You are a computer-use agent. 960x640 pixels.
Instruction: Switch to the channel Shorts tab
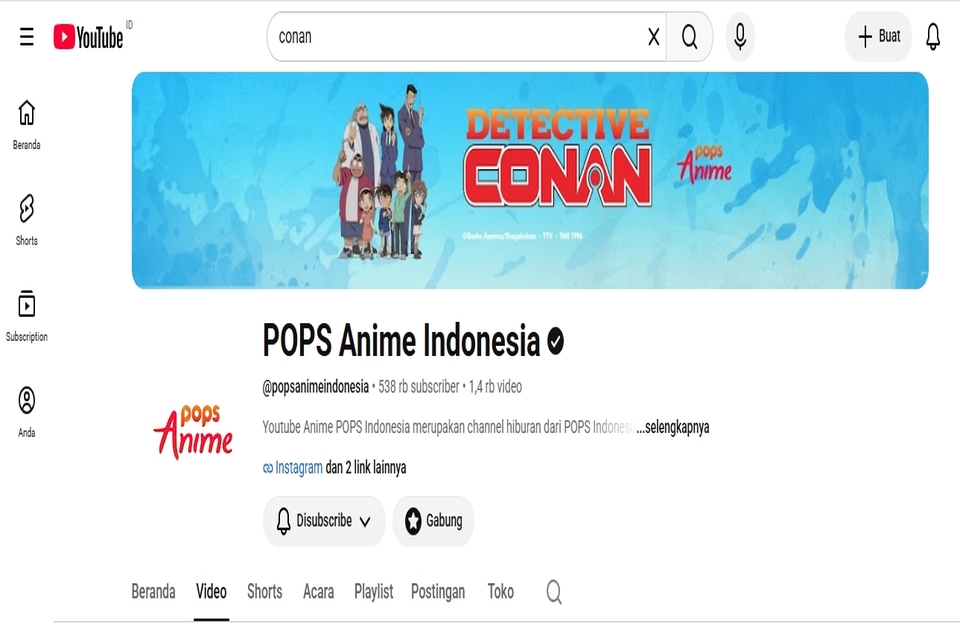(x=264, y=592)
